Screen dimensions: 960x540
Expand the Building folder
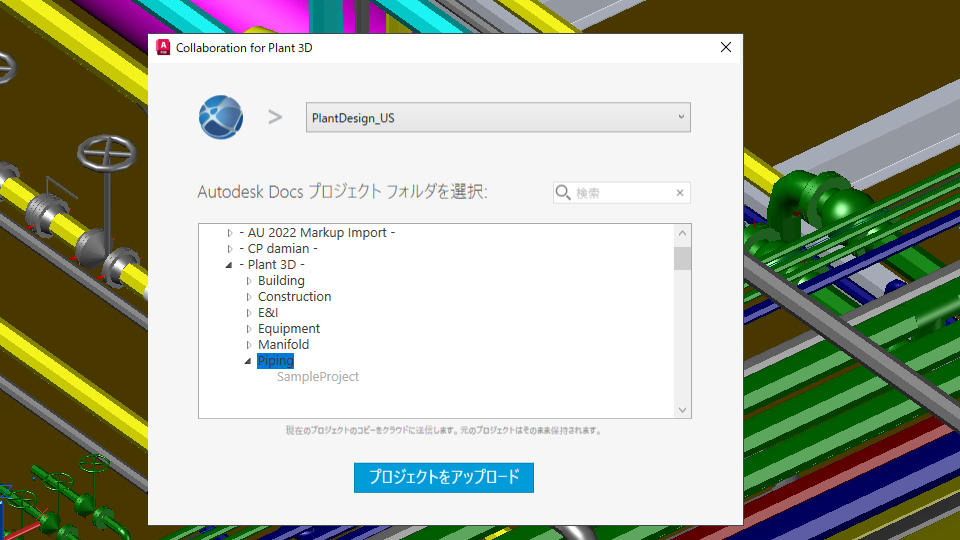point(249,281)
